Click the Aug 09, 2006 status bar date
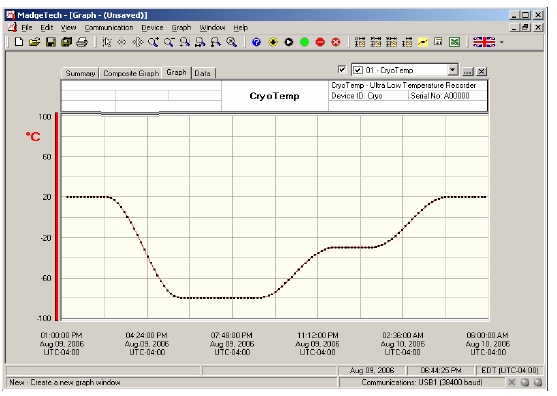The width and height of the screenshot is (557, 396). click(x=372, y=370)
